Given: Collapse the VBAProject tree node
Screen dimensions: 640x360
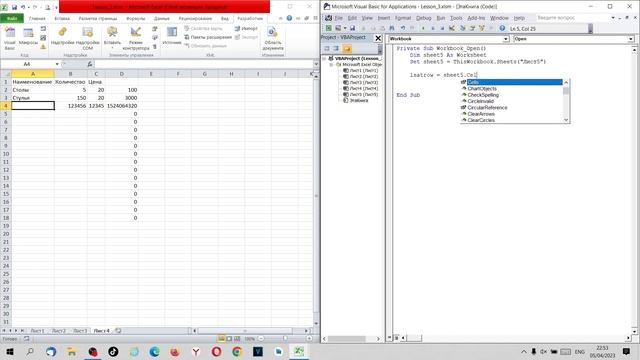Looking at the screenshot, I should click(325, 59).
